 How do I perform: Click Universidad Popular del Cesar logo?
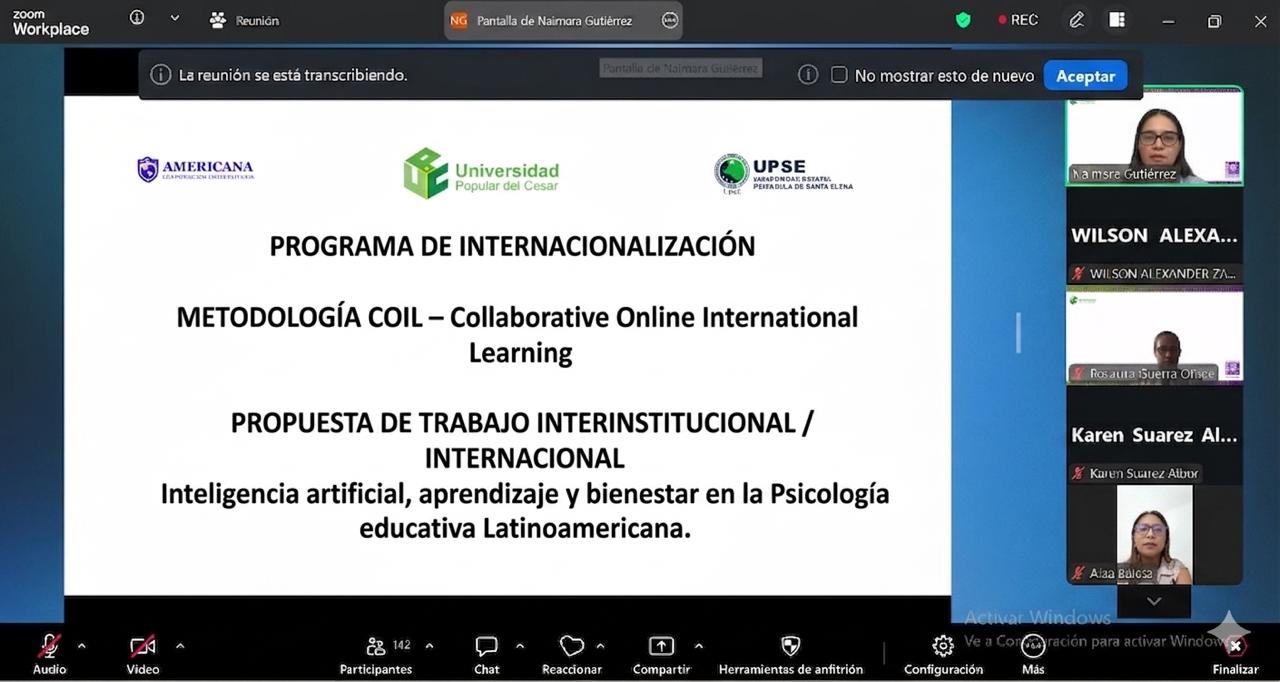click(x=481, y=173)
